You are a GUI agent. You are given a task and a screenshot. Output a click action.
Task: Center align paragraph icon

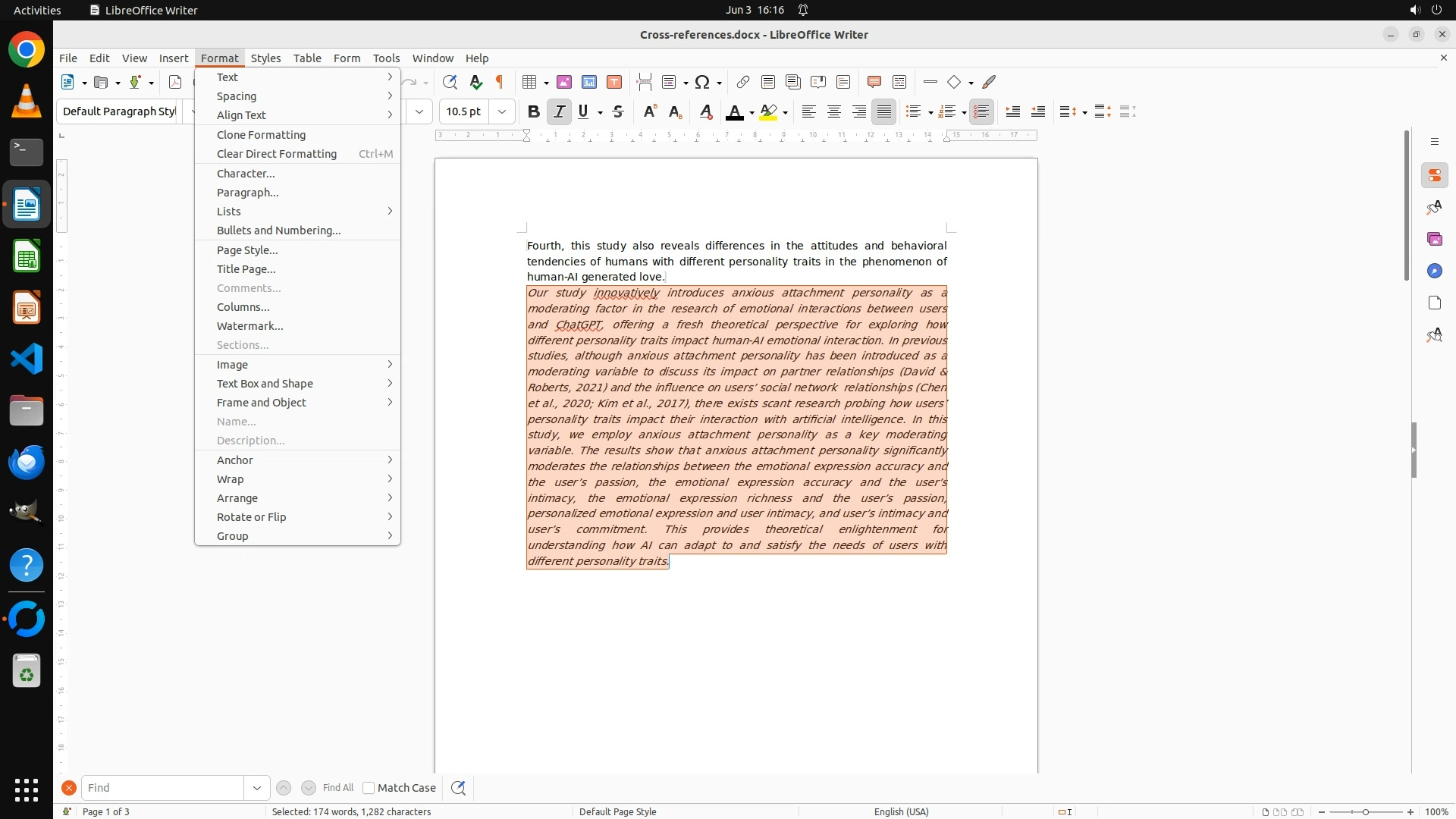[x=834, y=112]
